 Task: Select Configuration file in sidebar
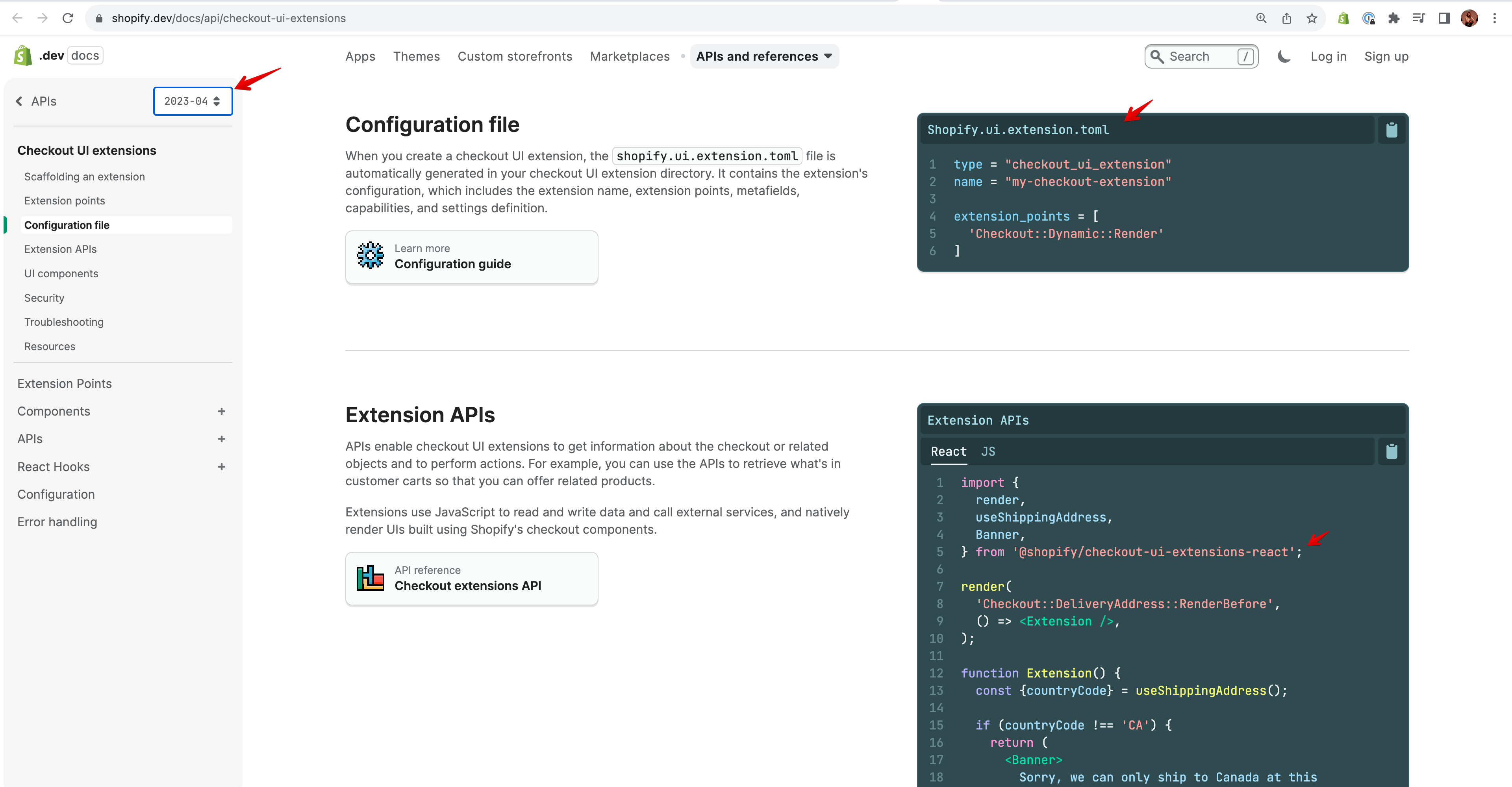point(126,225)
